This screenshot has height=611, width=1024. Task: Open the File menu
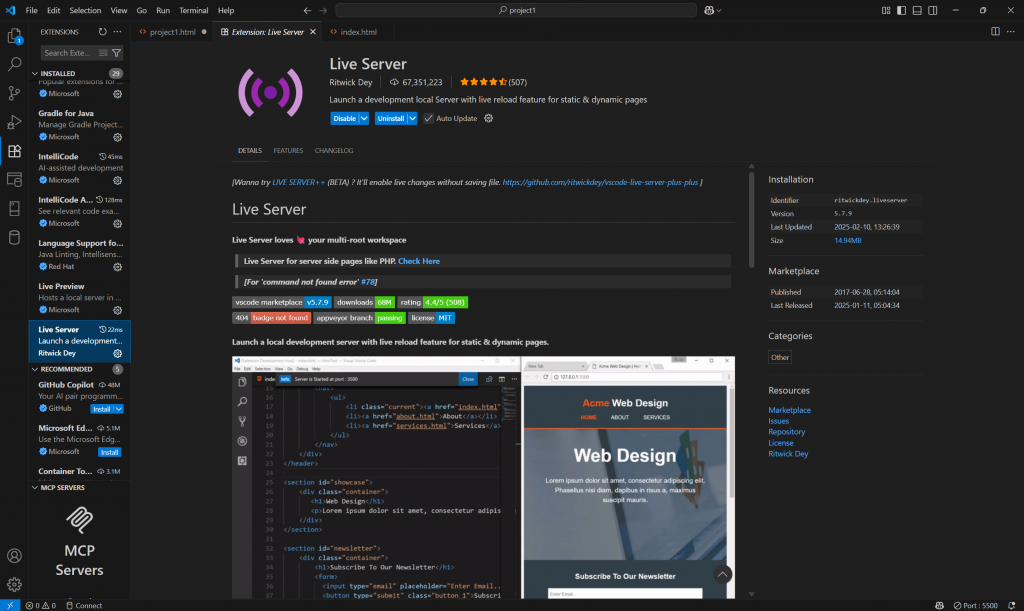(31, 10)
